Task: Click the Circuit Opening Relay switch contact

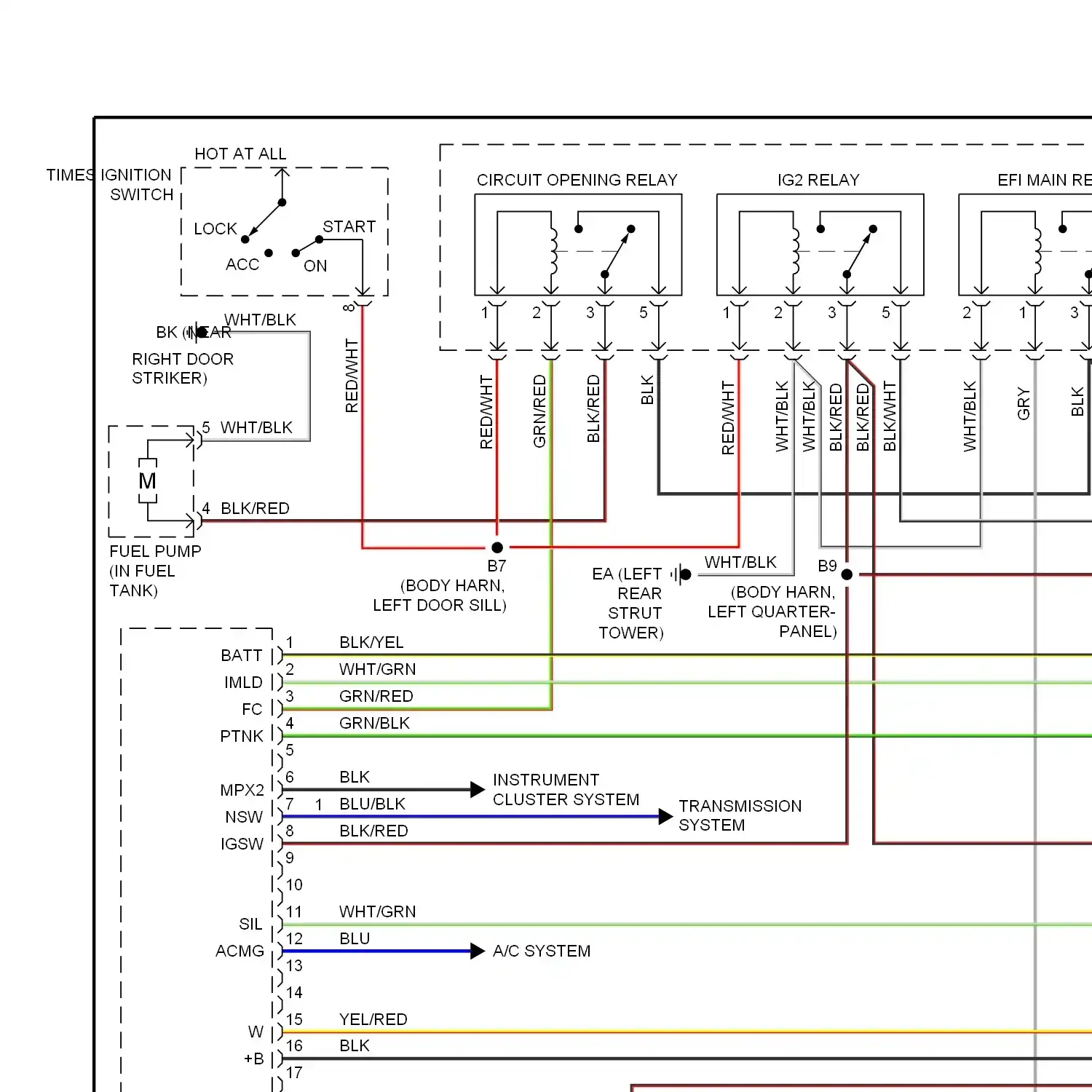Action: point(617,251)
